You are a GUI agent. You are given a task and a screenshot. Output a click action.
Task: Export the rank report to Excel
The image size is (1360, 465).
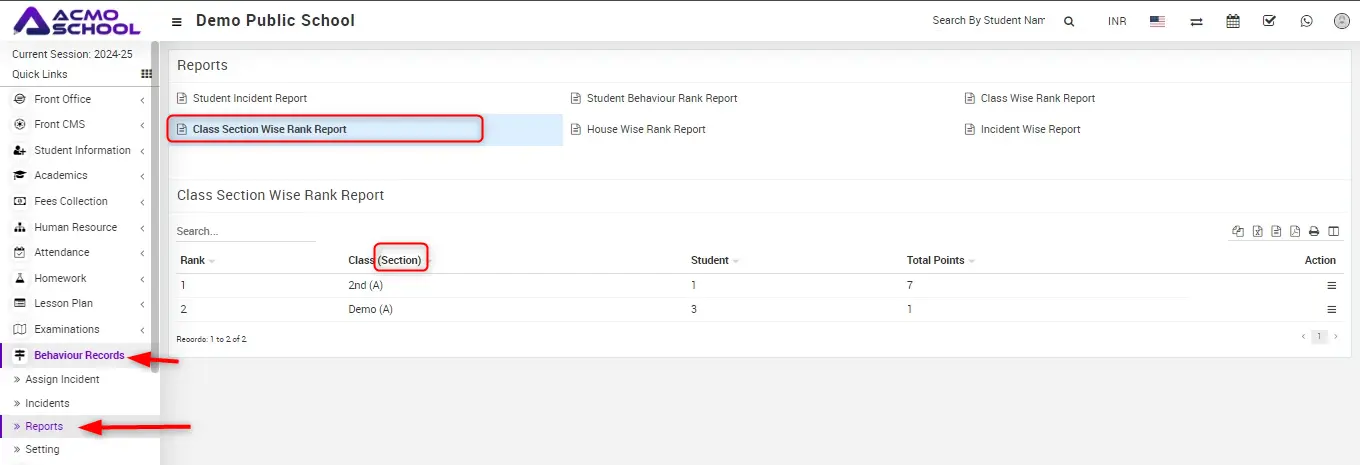click(x=1258, y=232)
